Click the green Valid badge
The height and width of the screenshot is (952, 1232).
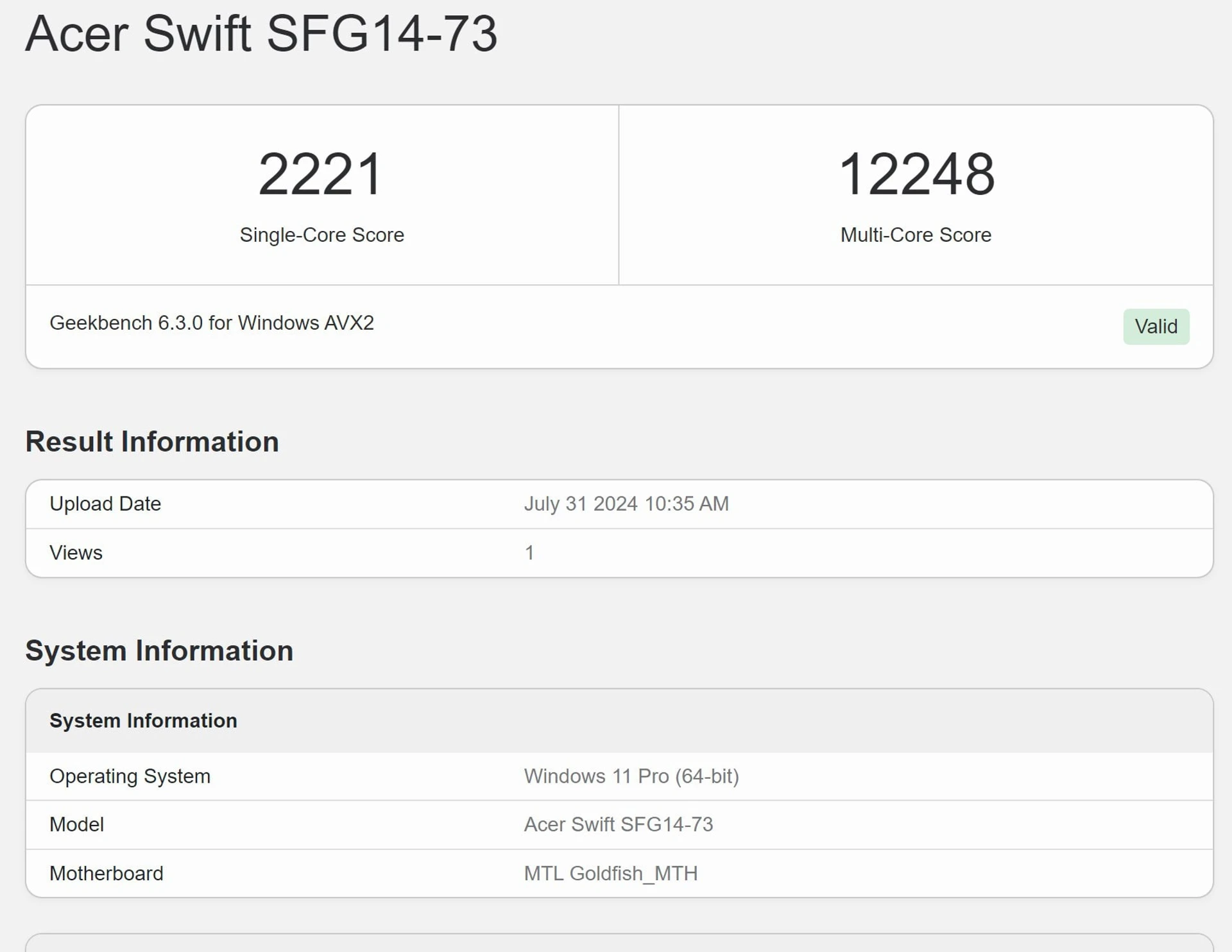pos(1156,327)
